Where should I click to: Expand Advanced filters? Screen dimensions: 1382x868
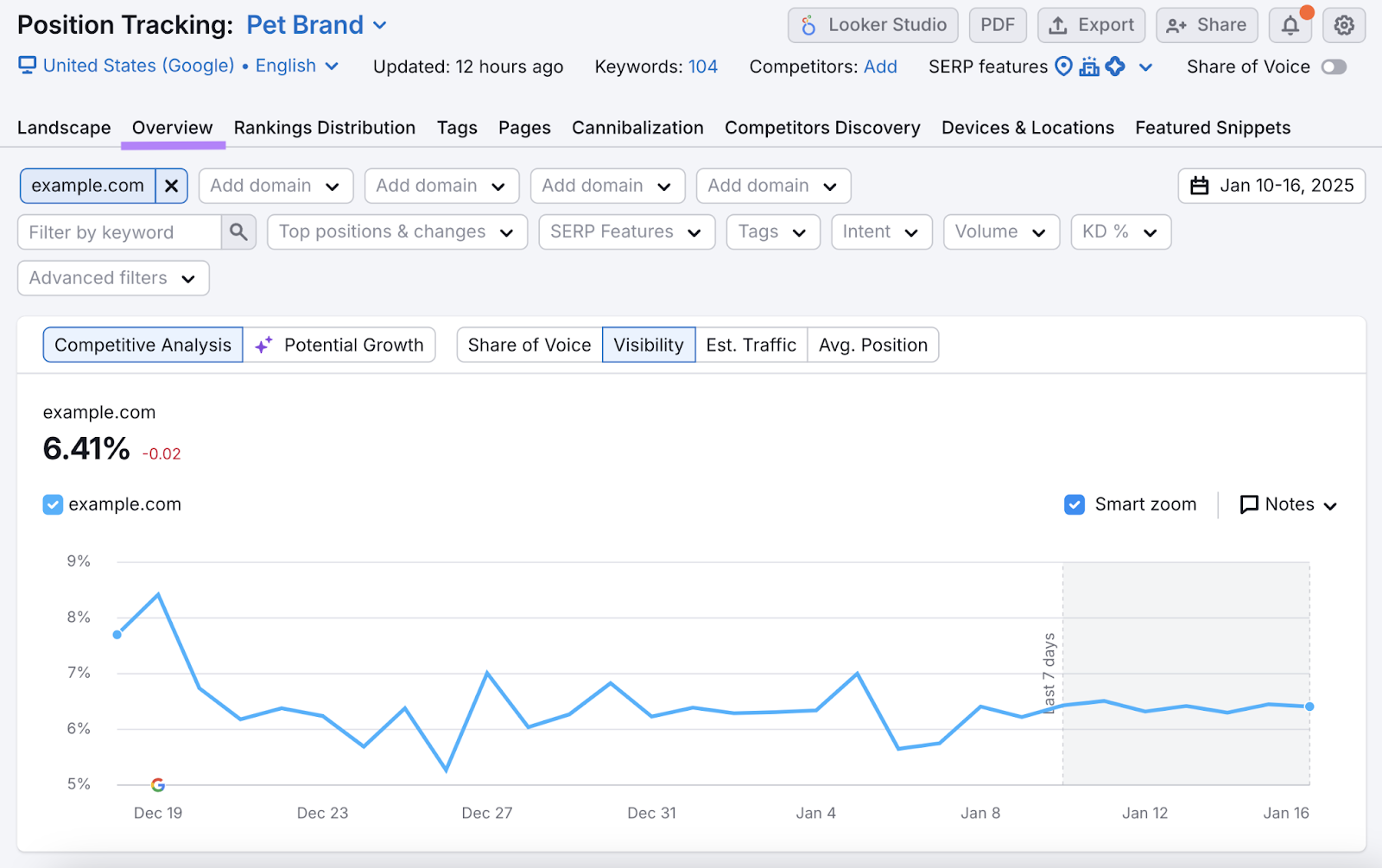(113, 278)
